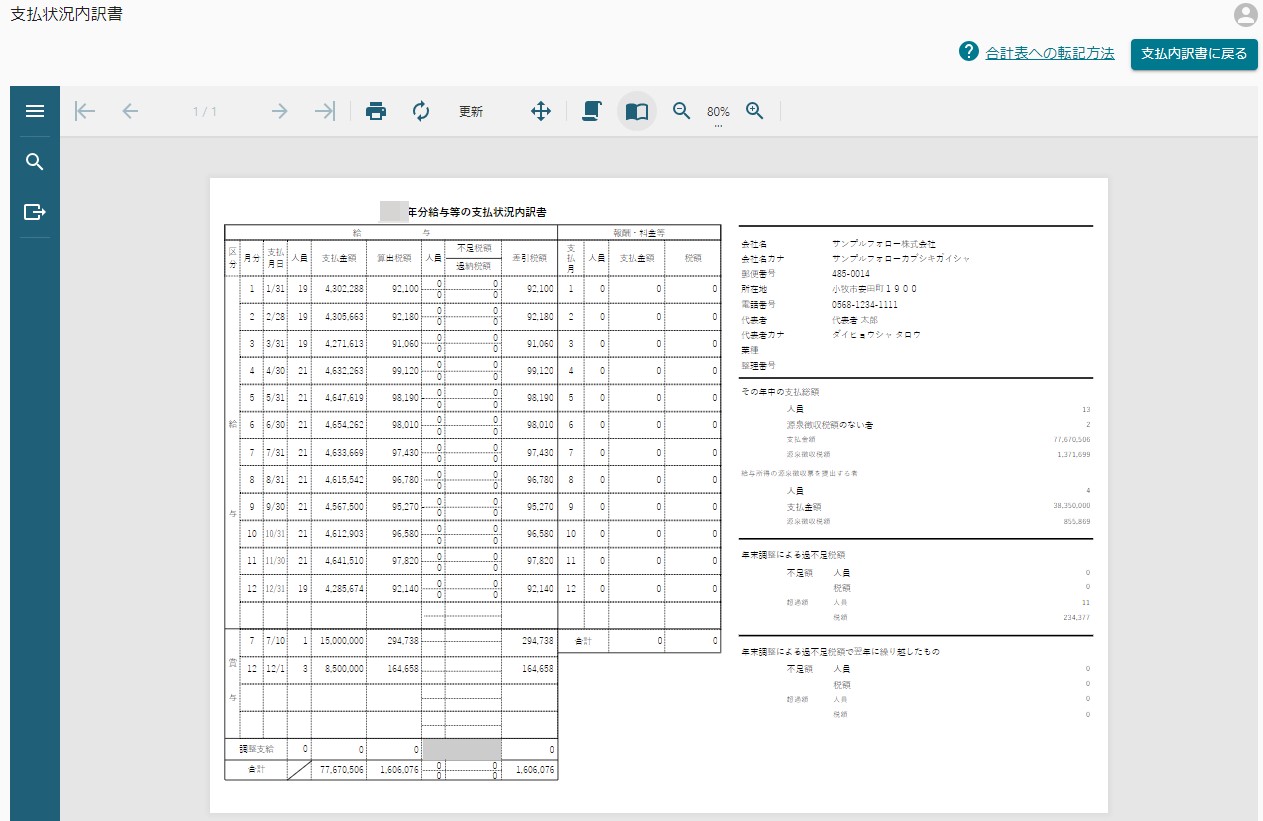Open the user account avatar menu
This screenshot has height=821, width=1263.
click(x=1245, y=14)
